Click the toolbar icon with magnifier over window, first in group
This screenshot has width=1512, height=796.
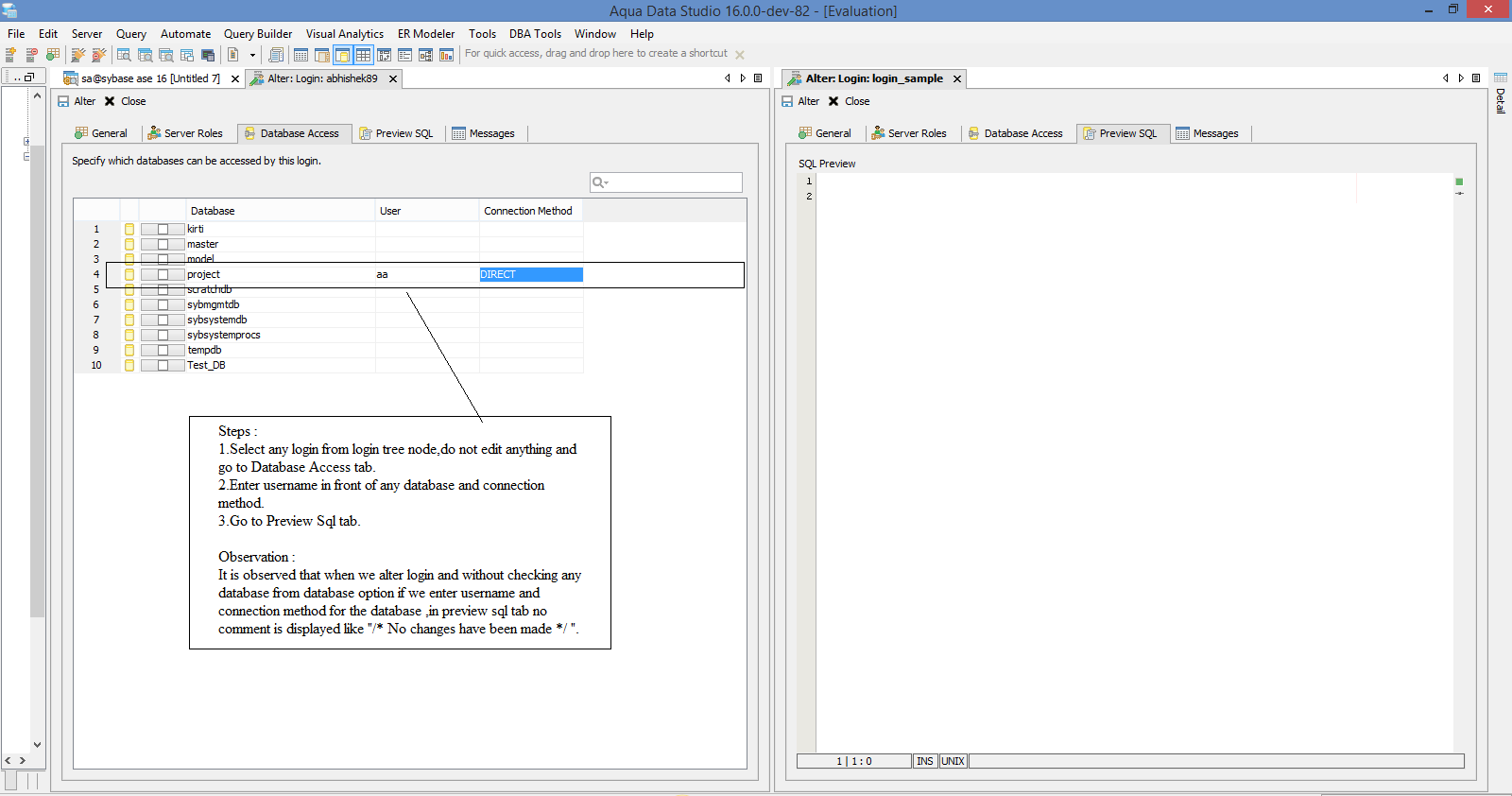pyautogui.click(x=124, y=55)
